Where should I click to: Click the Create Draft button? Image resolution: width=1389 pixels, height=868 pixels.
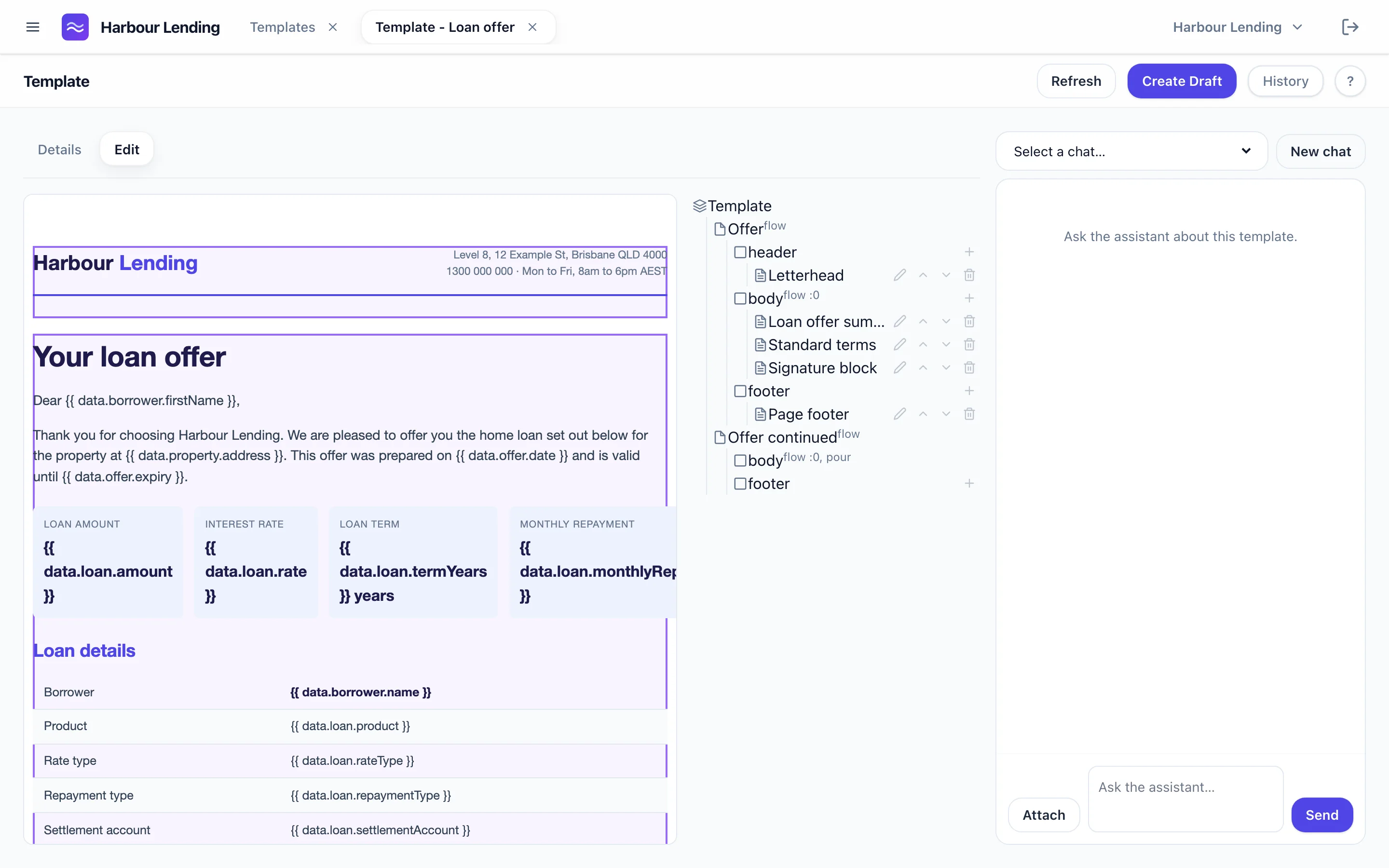1181,81
